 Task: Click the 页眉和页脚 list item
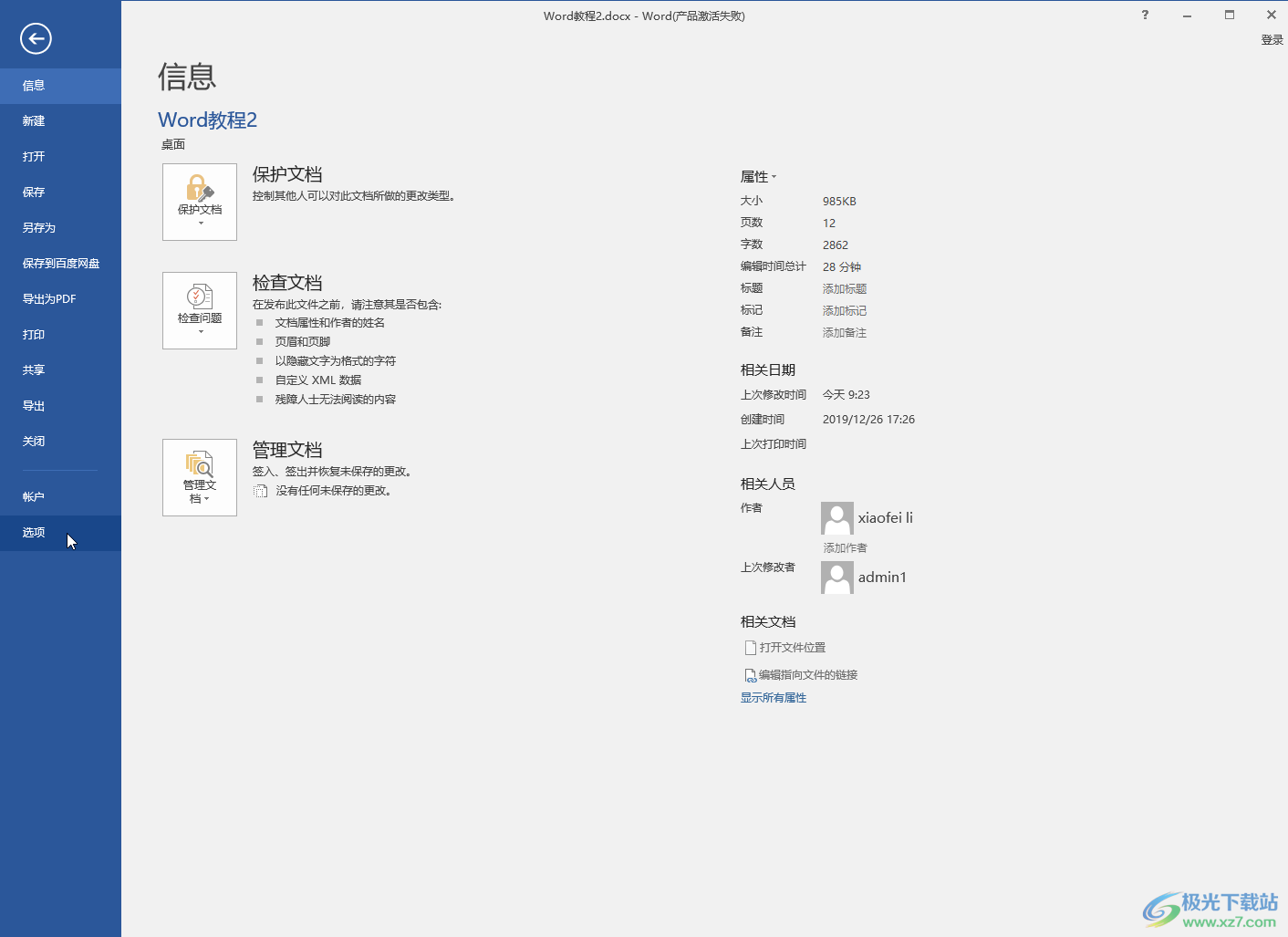(x=303, y=342)
